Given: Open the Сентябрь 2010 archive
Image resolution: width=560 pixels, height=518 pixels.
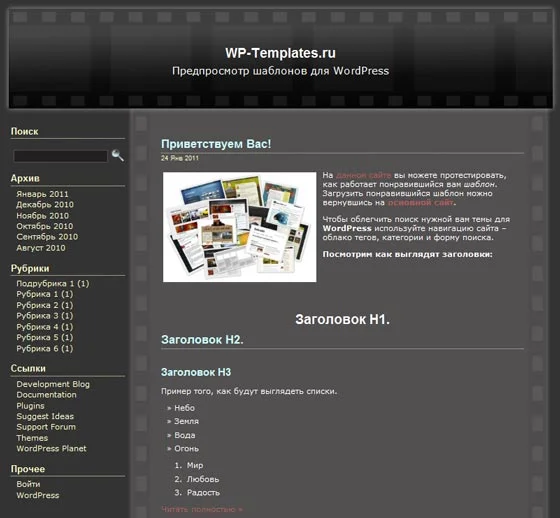Looking at the screenshot, I should point(47,237).
